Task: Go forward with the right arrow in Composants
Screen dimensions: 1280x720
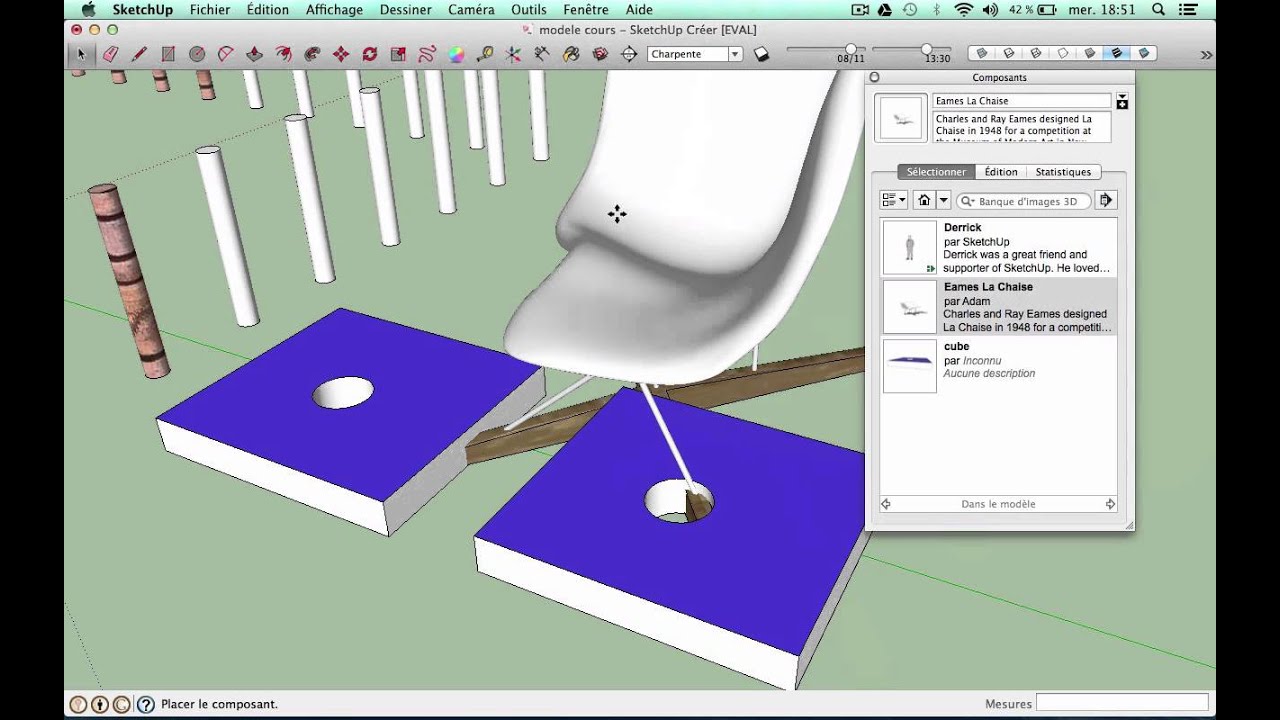Action: click(1110, 504)
